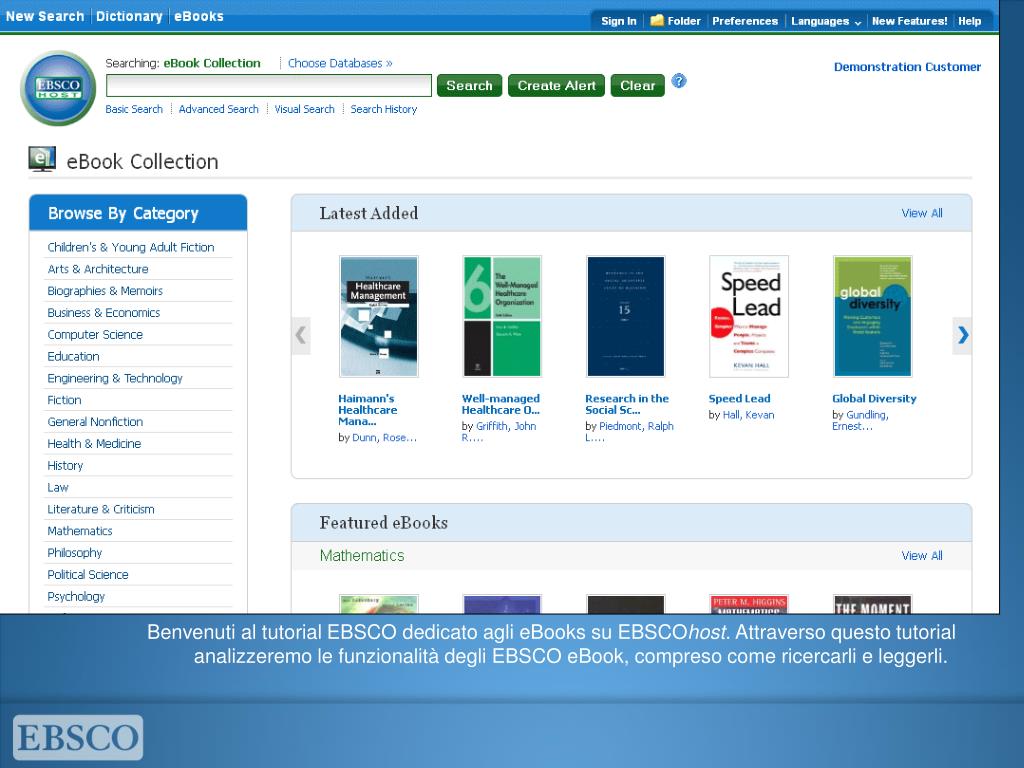Browse Philosophy category

[75, 552]
